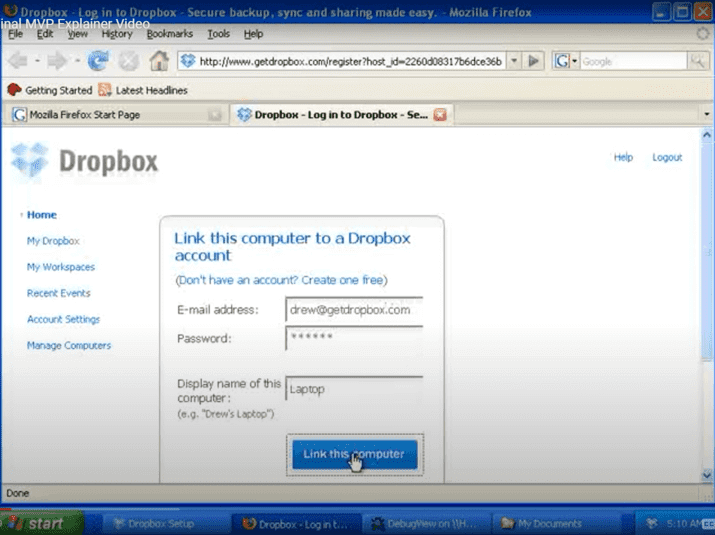Open the Windows Start button

point(42,524)
